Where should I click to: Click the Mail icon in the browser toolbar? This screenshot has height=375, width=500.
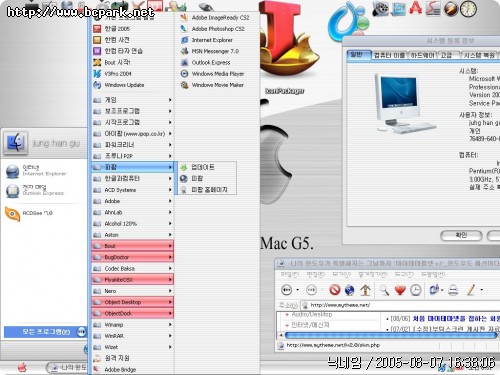(x=434, y=289)
